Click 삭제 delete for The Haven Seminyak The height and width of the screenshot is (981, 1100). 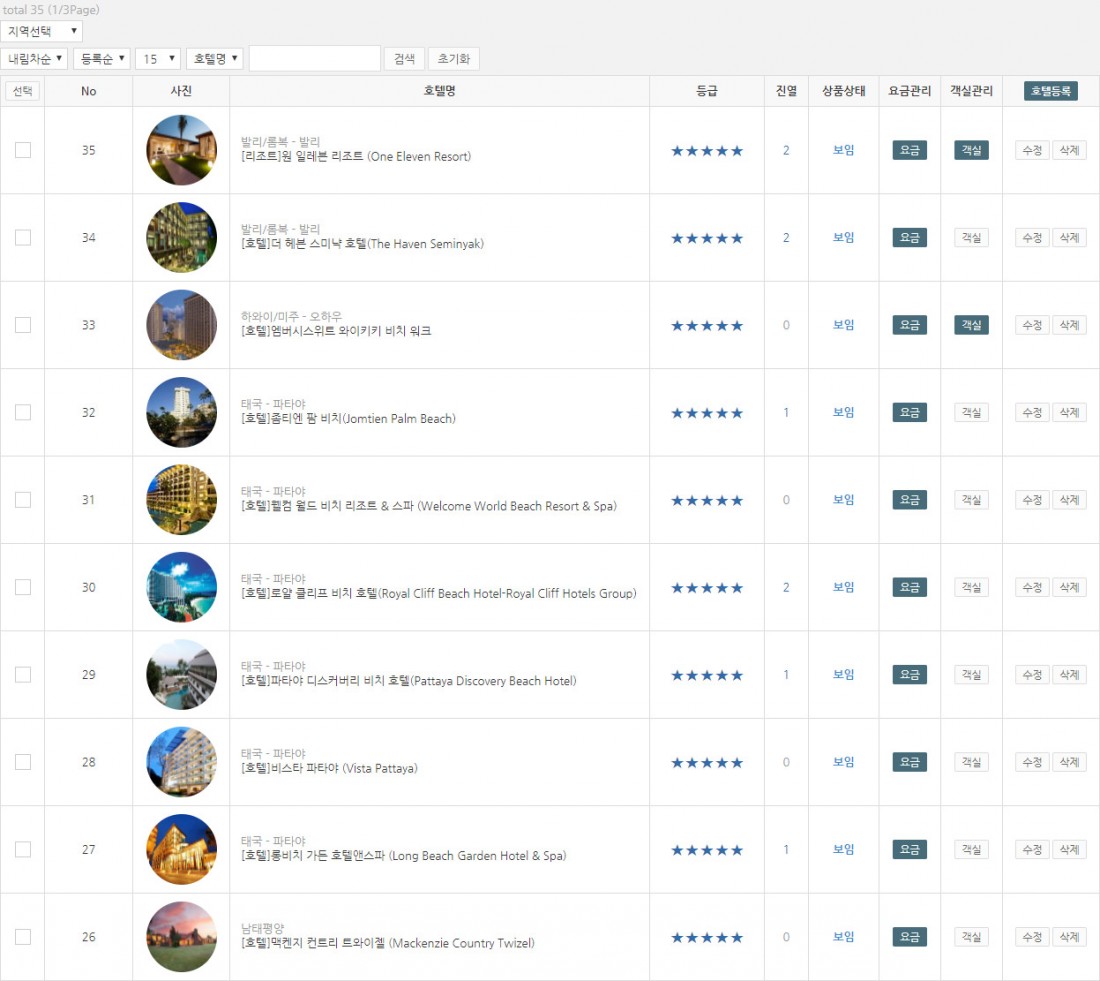1069,237
